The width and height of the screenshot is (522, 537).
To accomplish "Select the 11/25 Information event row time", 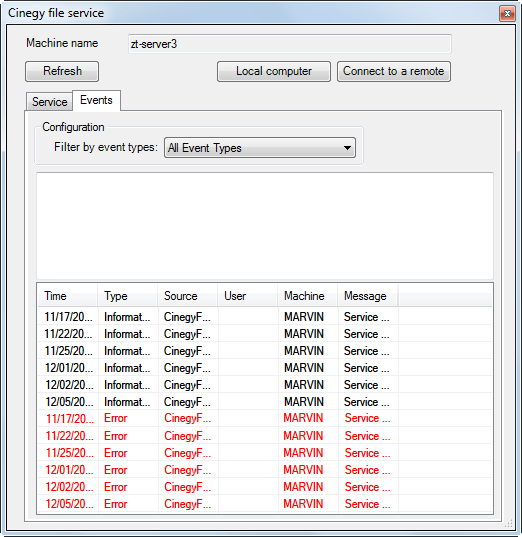I will pos(69,351).
